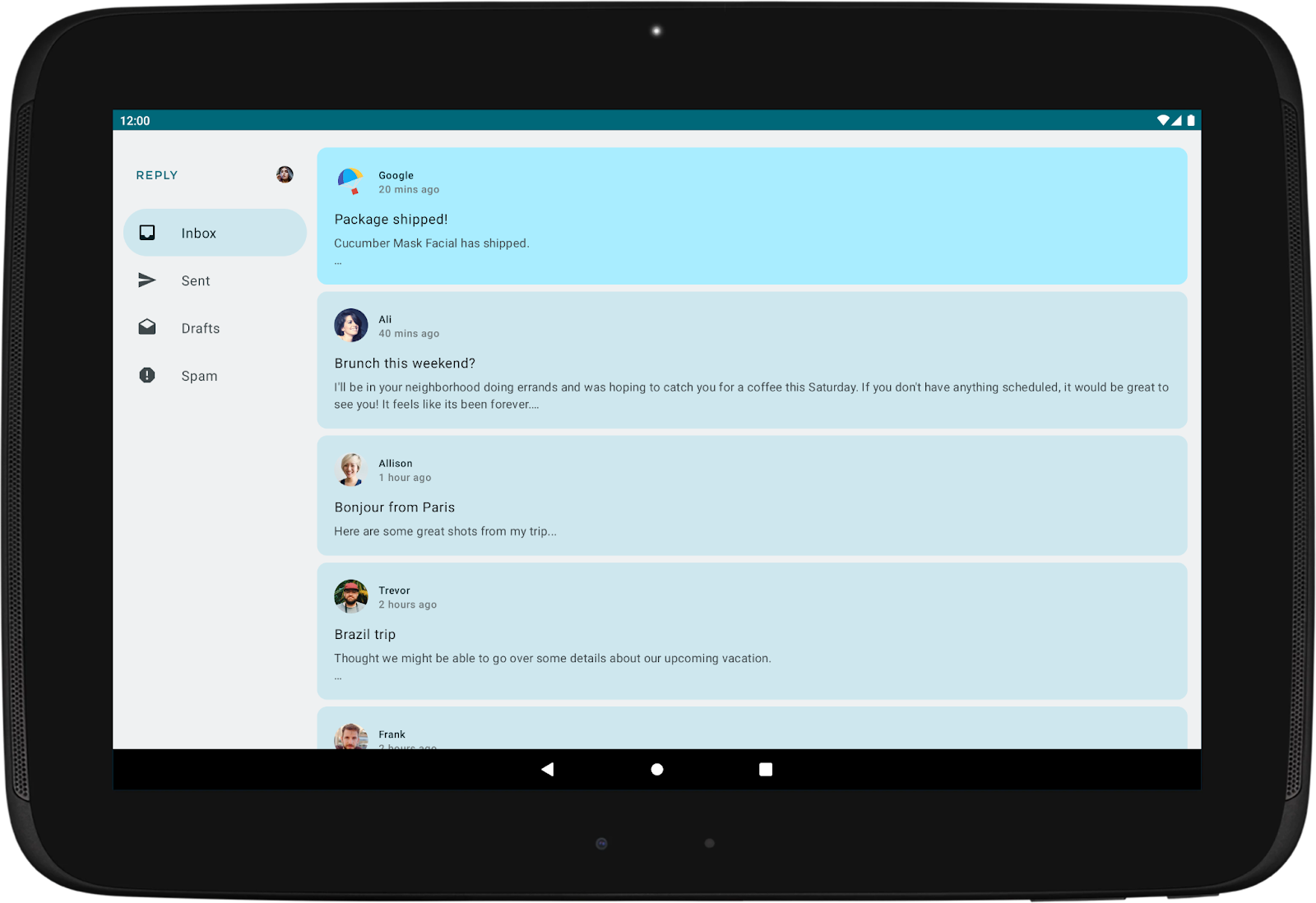Screen dimensions: 1316x903
Task: Click the 12:00 clock in the status bar
Action: tap(135, 119)
